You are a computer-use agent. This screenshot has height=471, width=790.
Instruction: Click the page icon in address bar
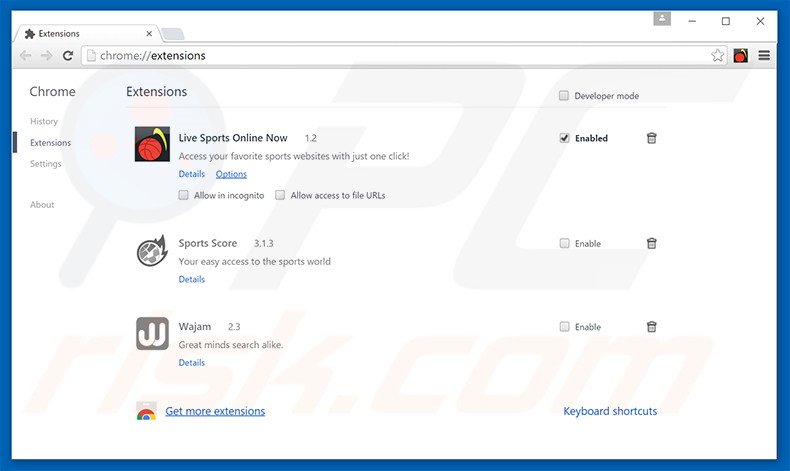pos(91,55)
